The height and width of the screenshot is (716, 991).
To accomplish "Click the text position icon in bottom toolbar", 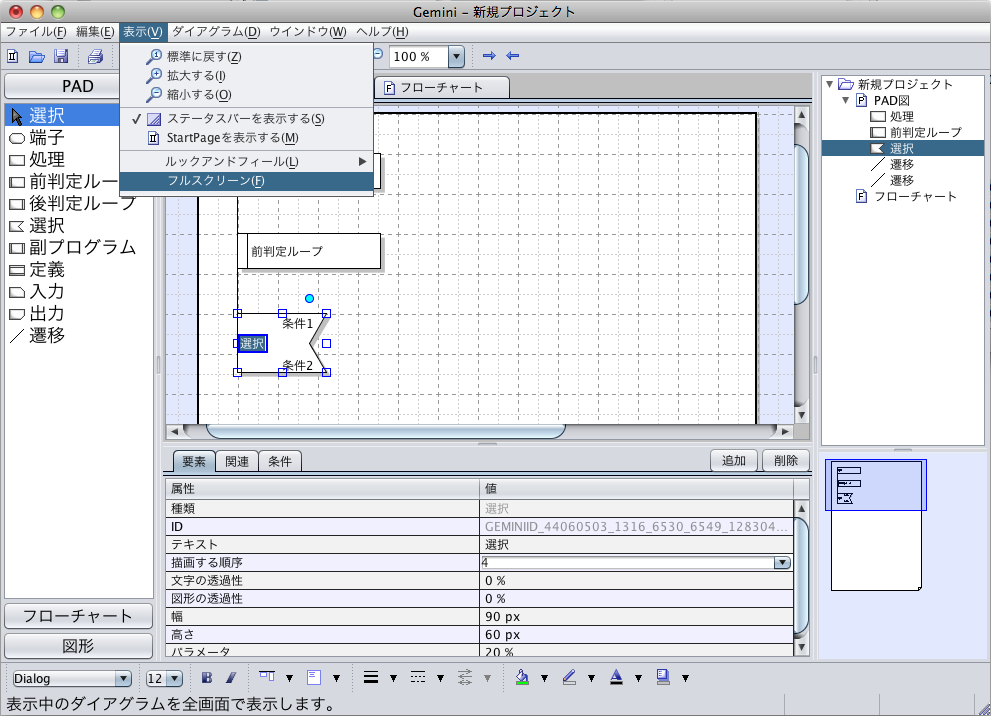I will (x=267, y=677).
